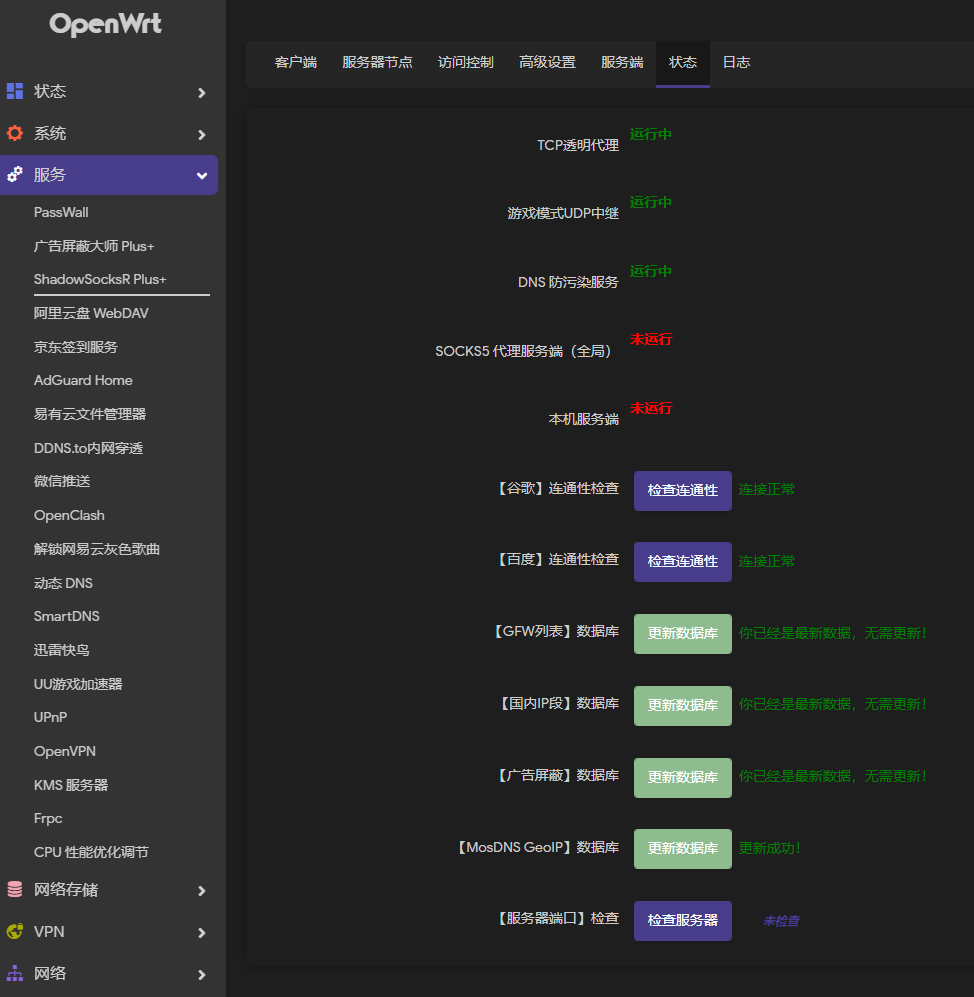The image size is (974, 997).
Task: Open the 日志 tab
Action: click(x=736, y=62)
